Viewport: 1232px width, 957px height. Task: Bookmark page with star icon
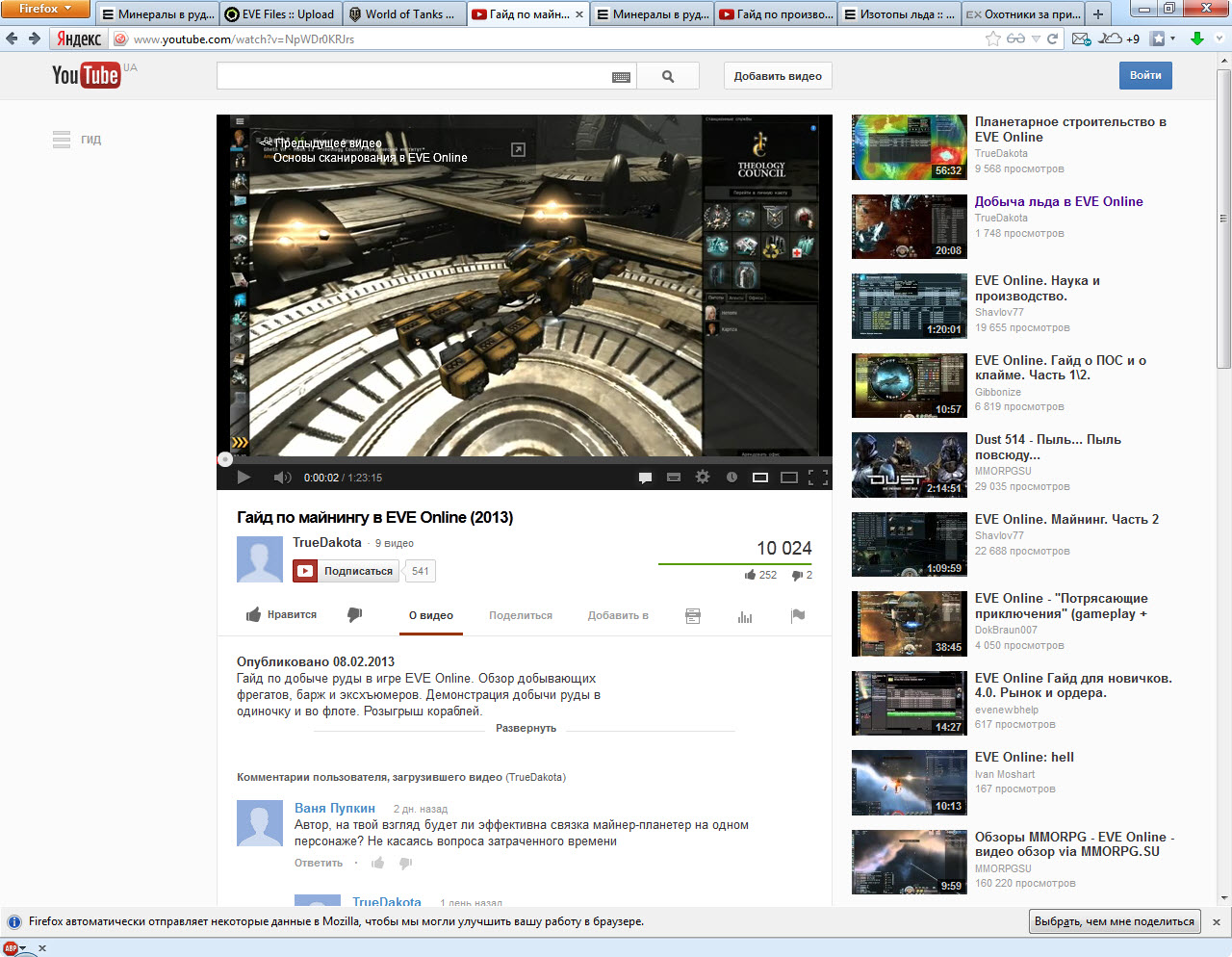[x=993, y=39]
